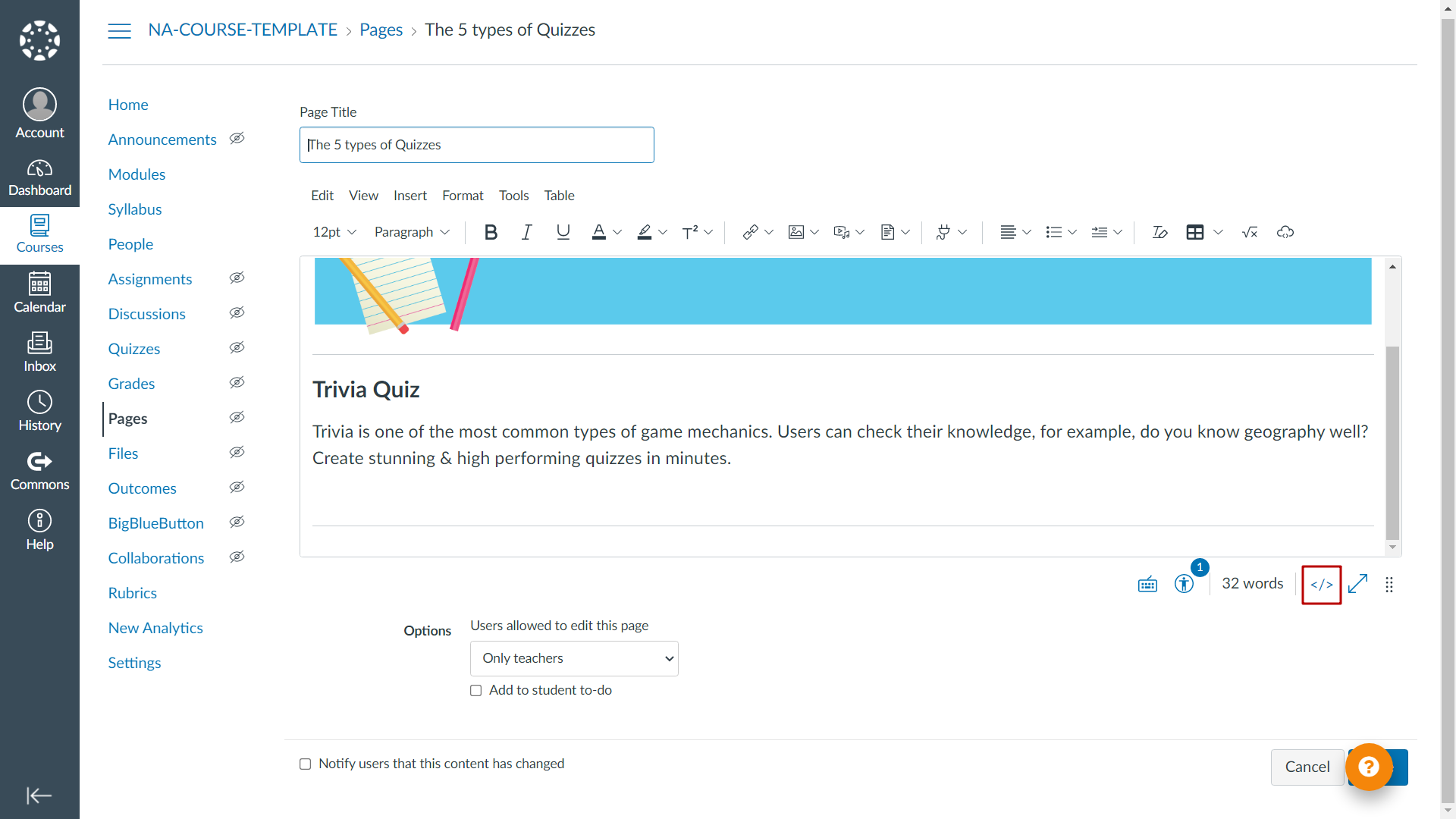1456x819 pixels.
Task: Click the Page Title input field
Action: coord(477,145)
